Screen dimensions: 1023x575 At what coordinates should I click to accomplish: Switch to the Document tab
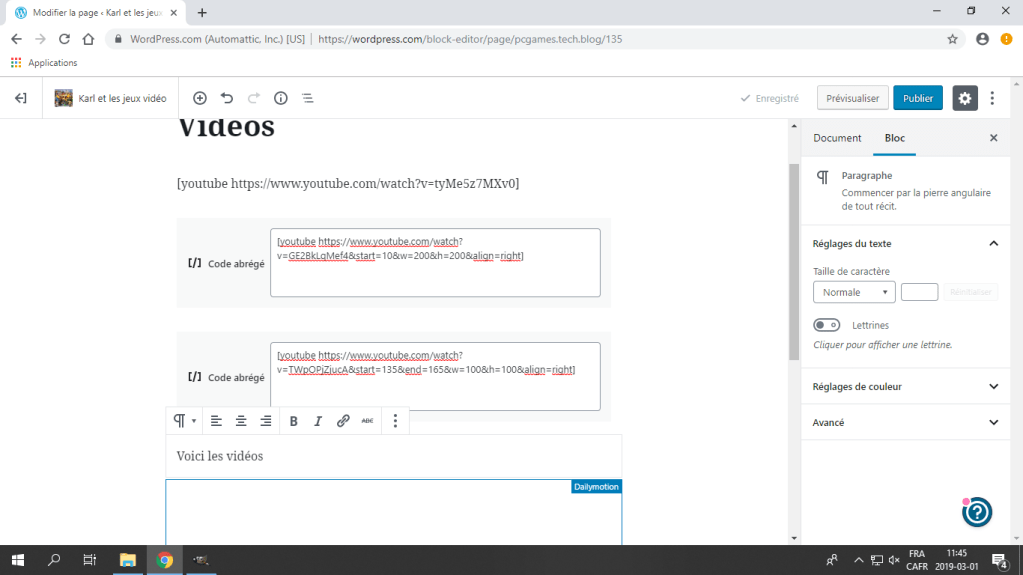tap(837, 138)
